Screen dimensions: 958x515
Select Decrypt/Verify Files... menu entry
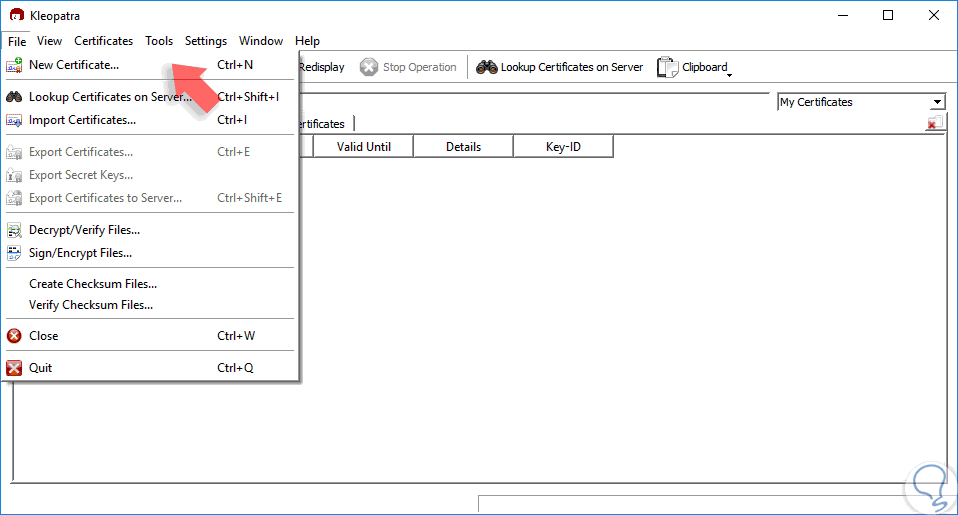[150, 230]
